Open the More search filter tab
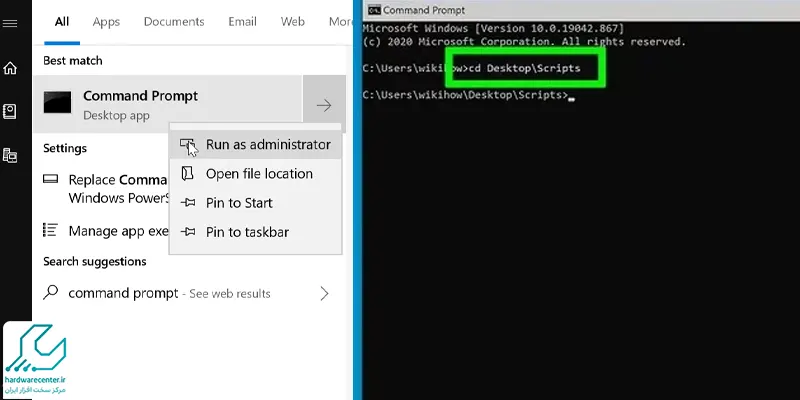Screen dimensions: 800x400 pyautogui.click(x=340, y=22)
